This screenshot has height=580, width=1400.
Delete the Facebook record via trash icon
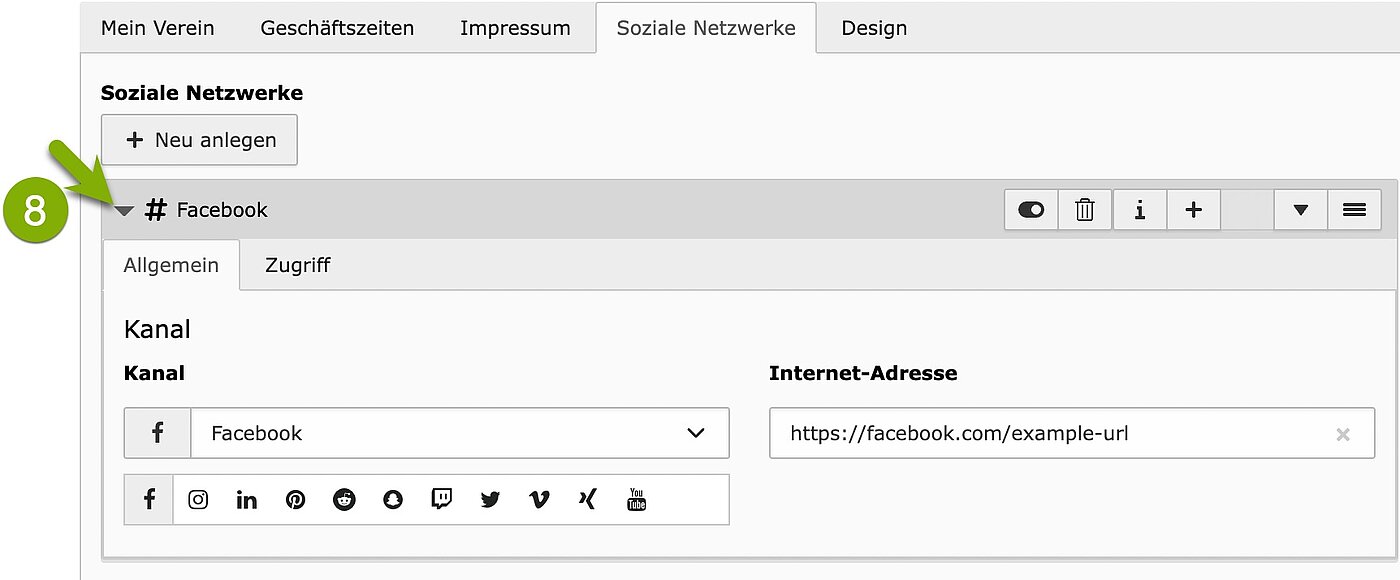click(1085, 210)
